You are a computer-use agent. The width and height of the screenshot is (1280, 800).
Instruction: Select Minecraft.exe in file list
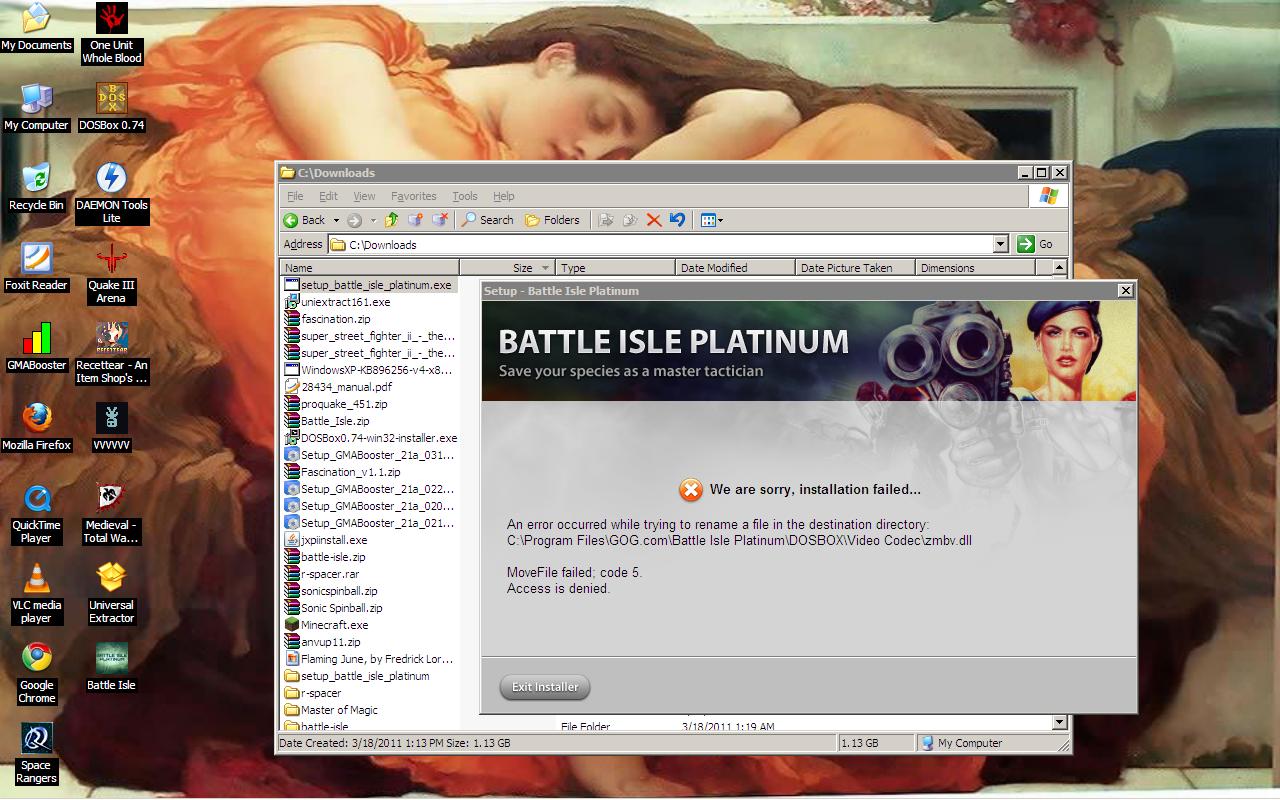tap(327, 625)
